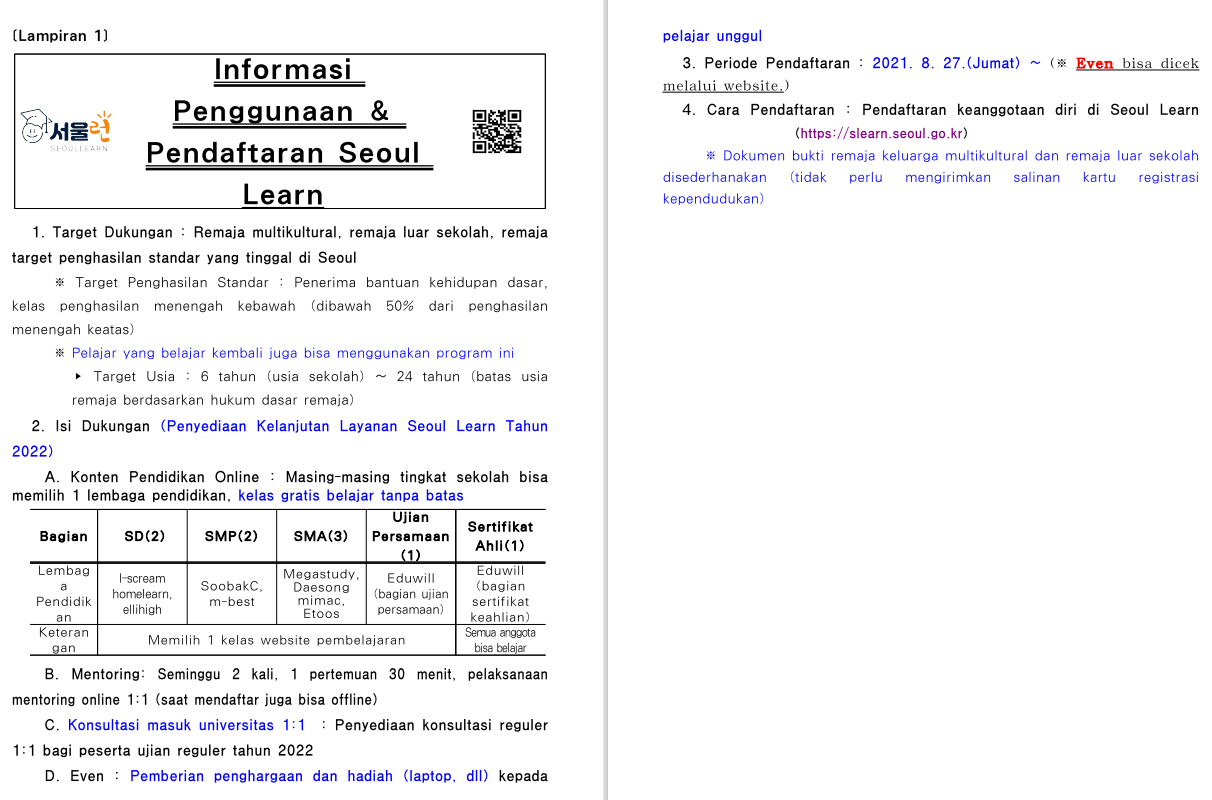The width and height of the screenshot is (1212, 800).
Task: Select the '2. Isi Dukungan' heading
Action: coord(91,426)
